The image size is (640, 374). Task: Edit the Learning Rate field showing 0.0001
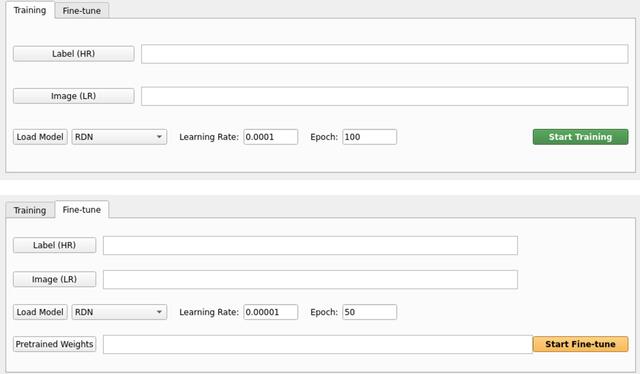[x=271, y=137]
